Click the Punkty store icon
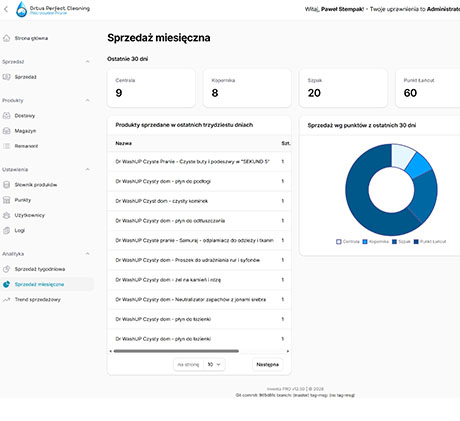The height and width of the screenshot is (421, 460). click(6, 200)
